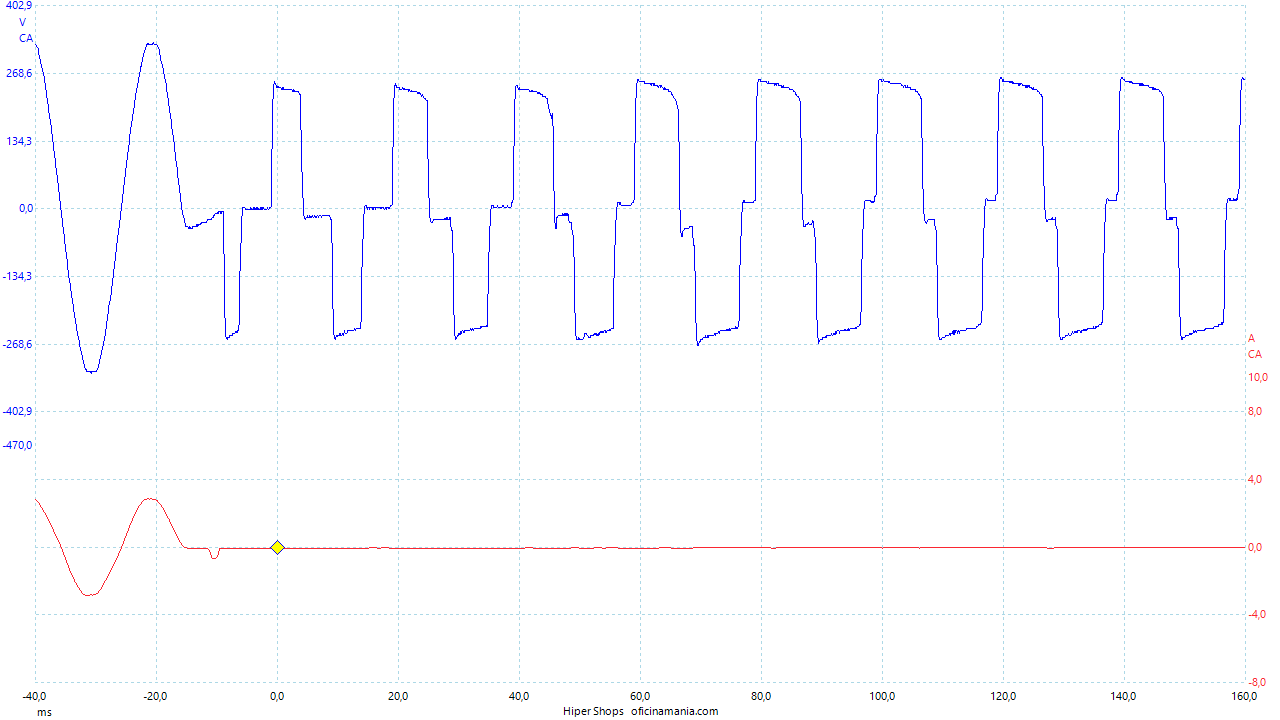Viewport: 1280px width, 720px height.
Task: Click the 80,0 time axis label
Action: [x=761, y=696]
